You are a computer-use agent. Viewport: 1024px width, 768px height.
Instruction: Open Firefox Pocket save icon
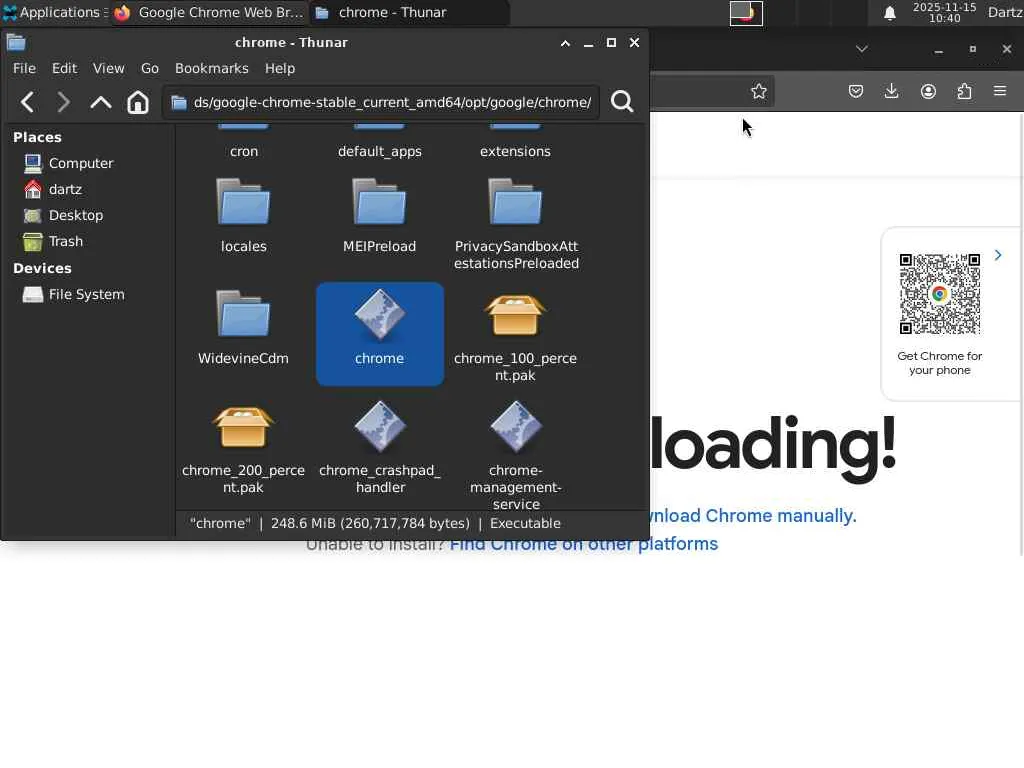[856, 91]
